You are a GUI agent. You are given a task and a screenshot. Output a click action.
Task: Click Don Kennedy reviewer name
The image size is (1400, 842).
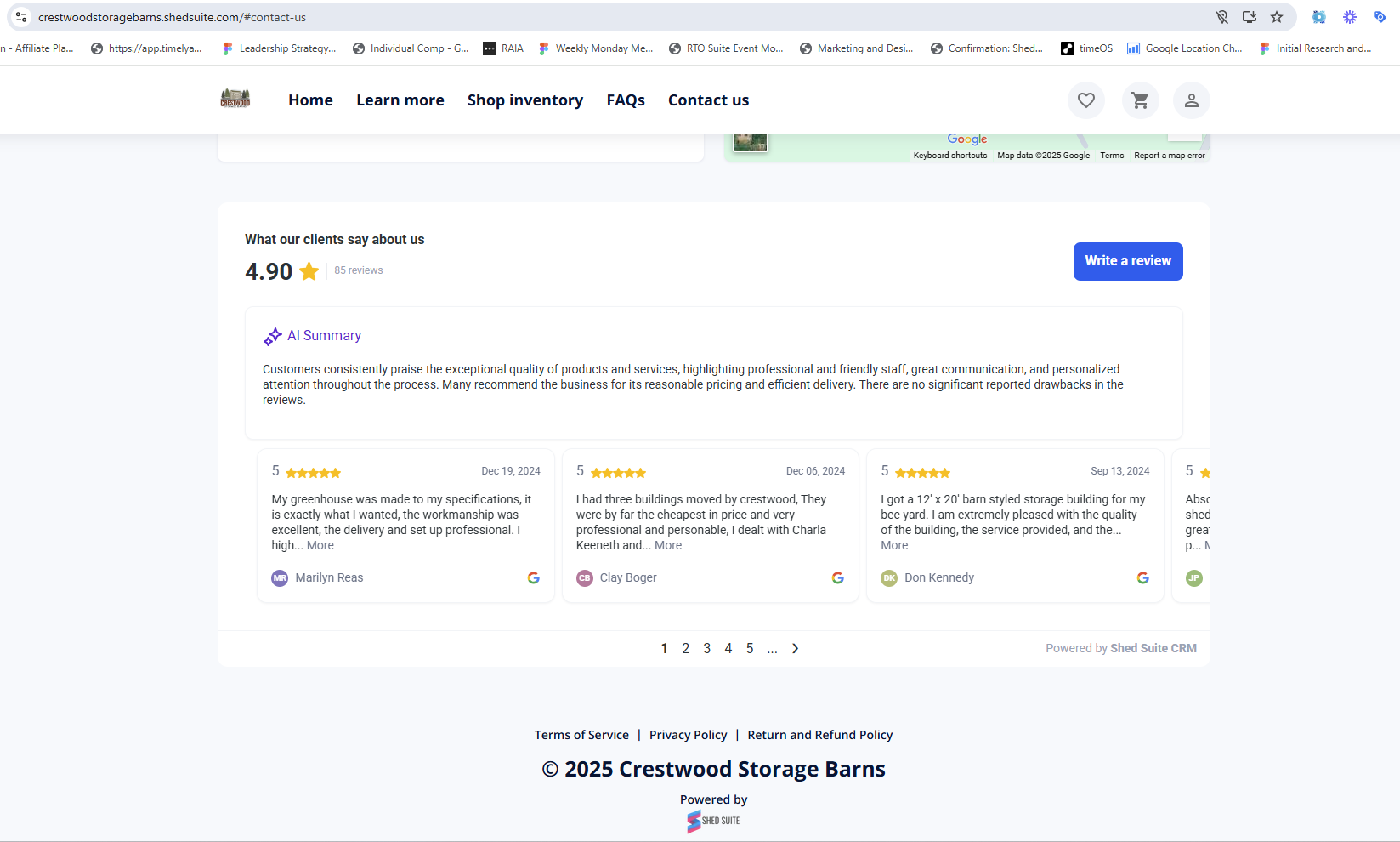(x=939, y=577)
